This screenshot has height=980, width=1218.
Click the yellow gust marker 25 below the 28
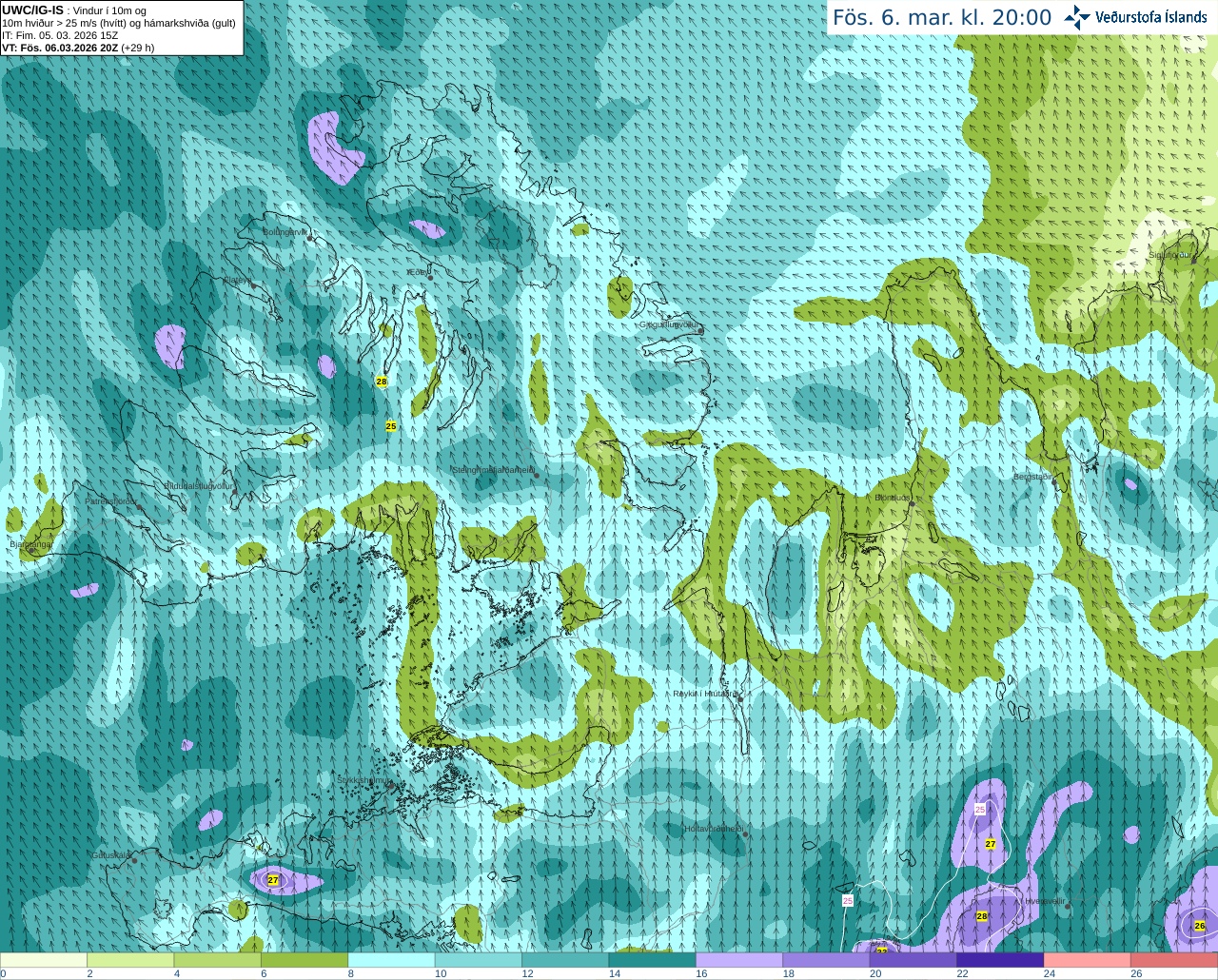coord(391,426)
